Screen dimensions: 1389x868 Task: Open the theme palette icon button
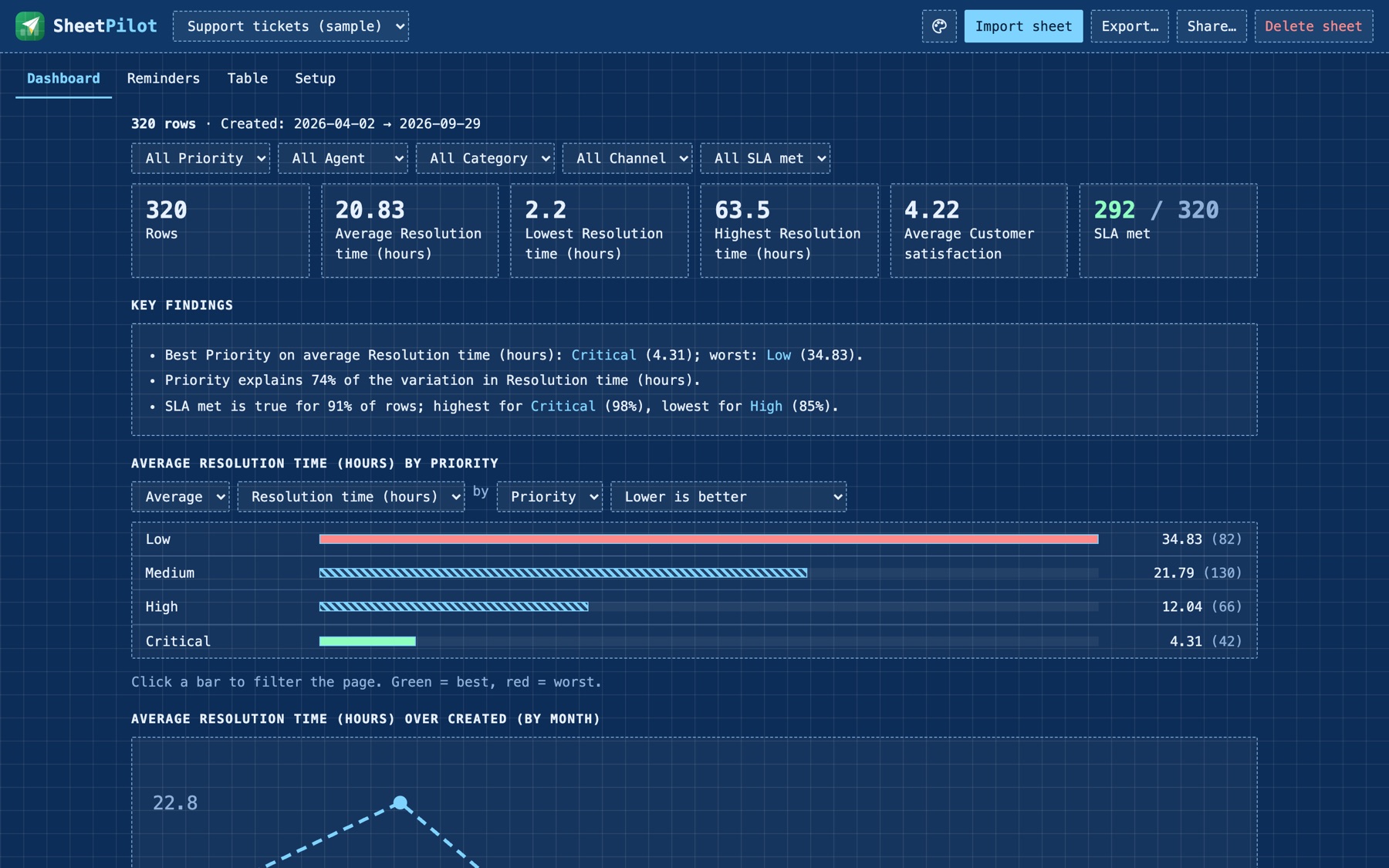tap(939, 26)
